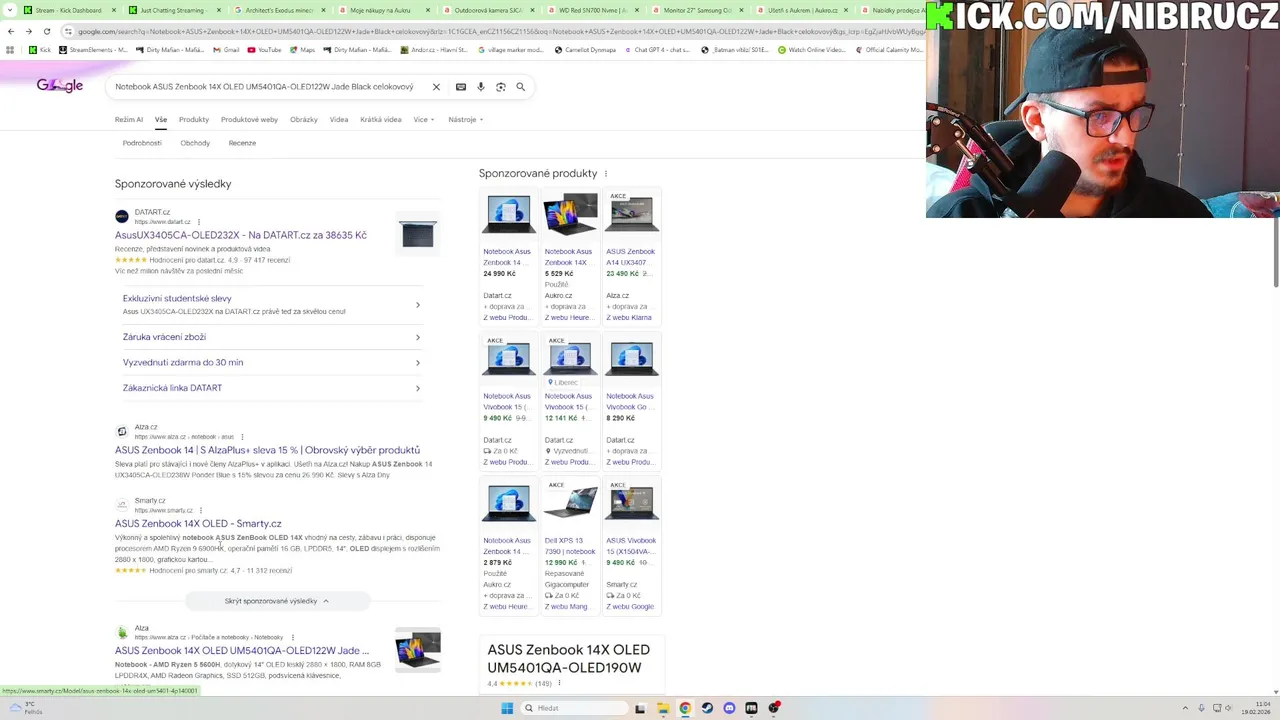
Task: Filter by Obchody chip
Action: (x=195, y=143)
